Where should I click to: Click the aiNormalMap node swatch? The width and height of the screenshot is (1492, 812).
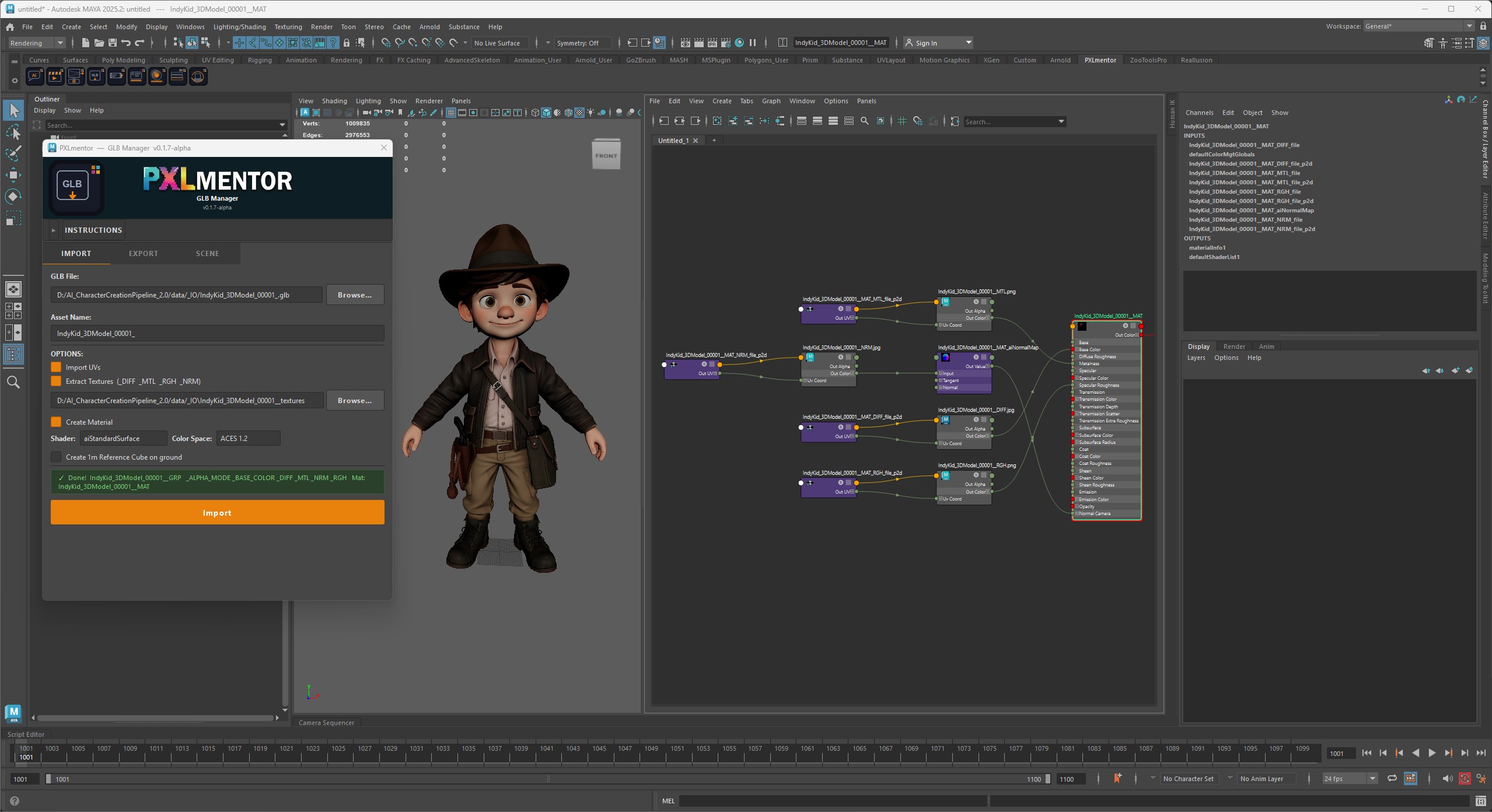tap(945, 357)
